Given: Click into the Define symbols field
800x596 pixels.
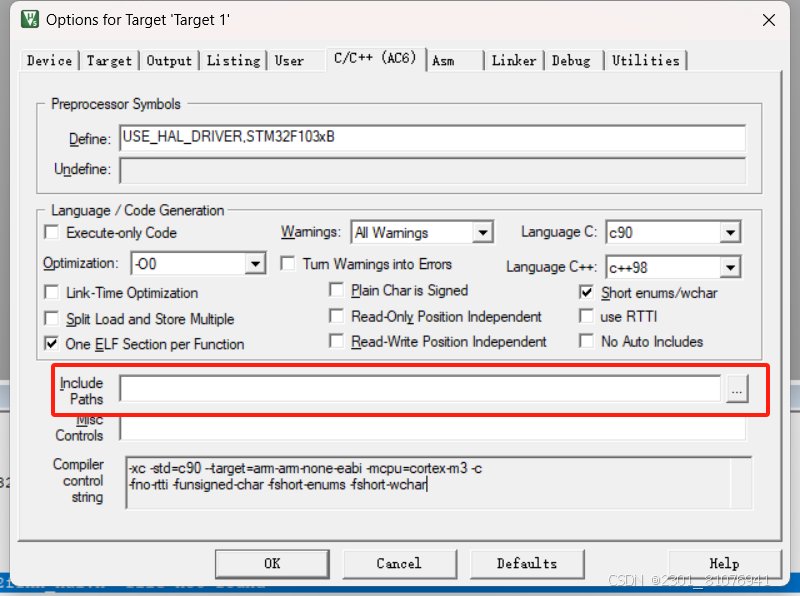Looking at the screenshot, I should (x=433, y=138).
